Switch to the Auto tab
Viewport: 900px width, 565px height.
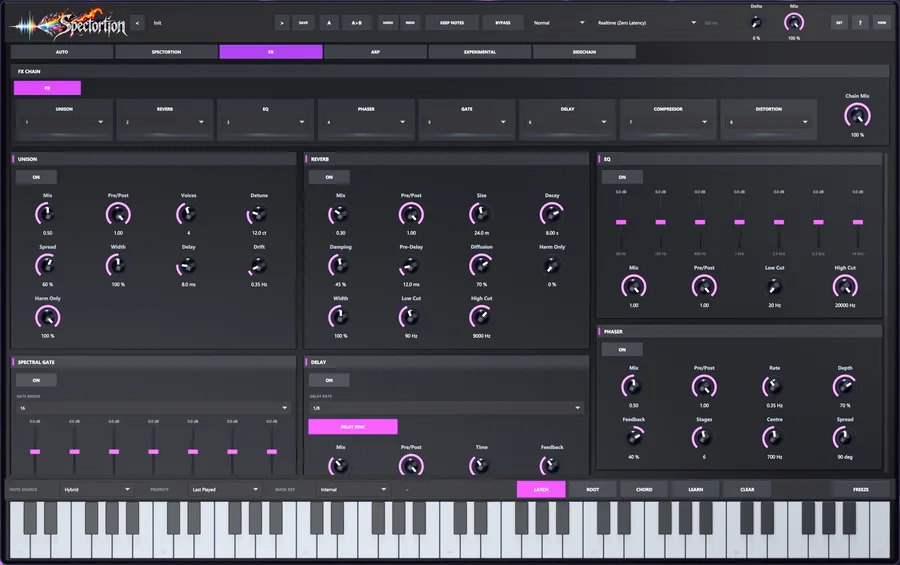[62, 52]
